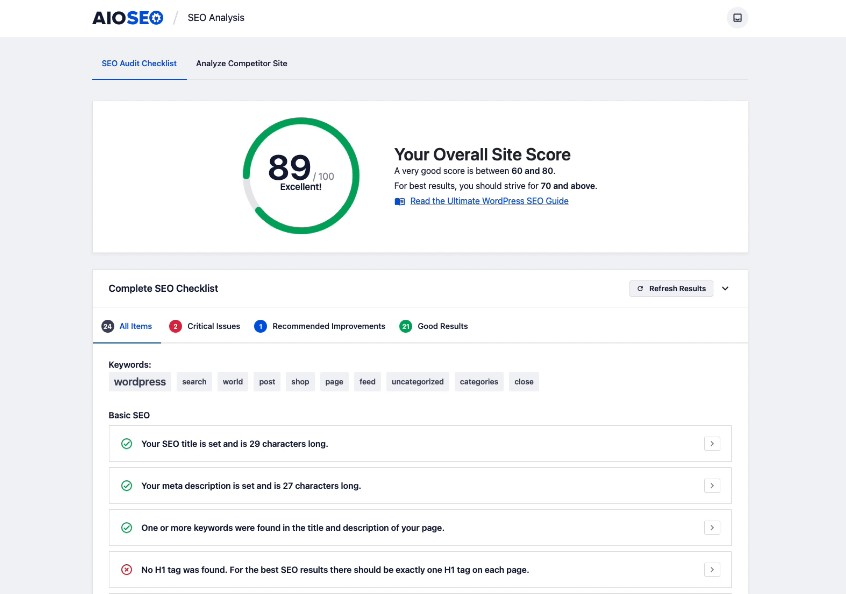Image resolution: width=846 pixels, height=594 pixels.
Task: Open the help icon in top-right corner
Action: [737, 18]
